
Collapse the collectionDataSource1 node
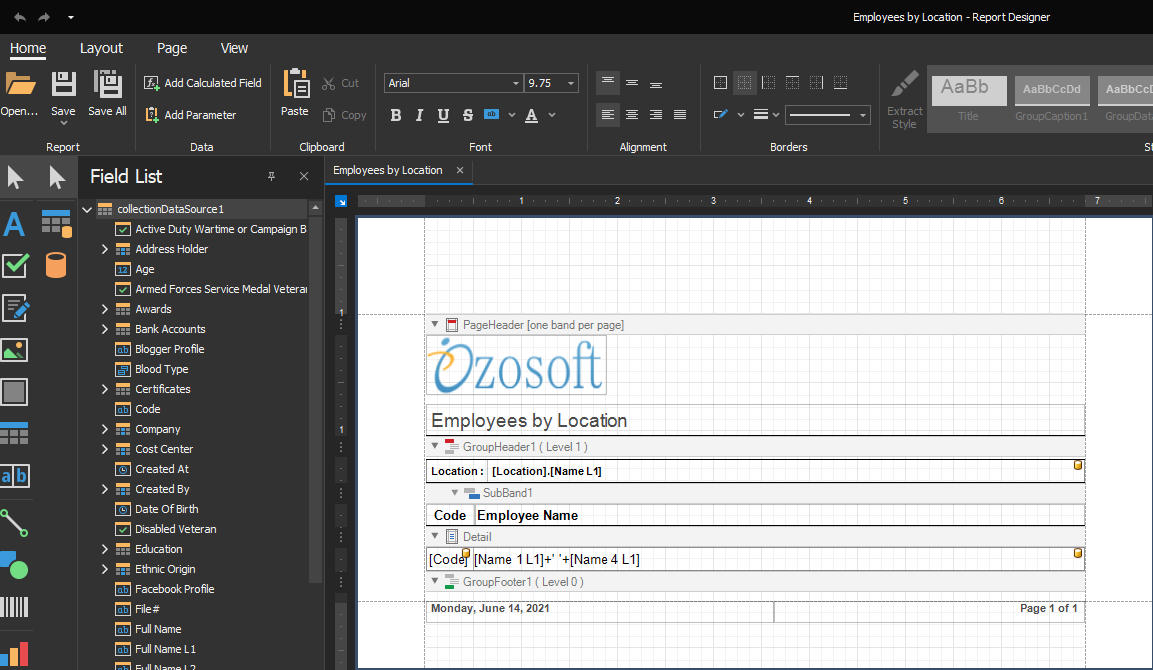[x=87, y=210]
